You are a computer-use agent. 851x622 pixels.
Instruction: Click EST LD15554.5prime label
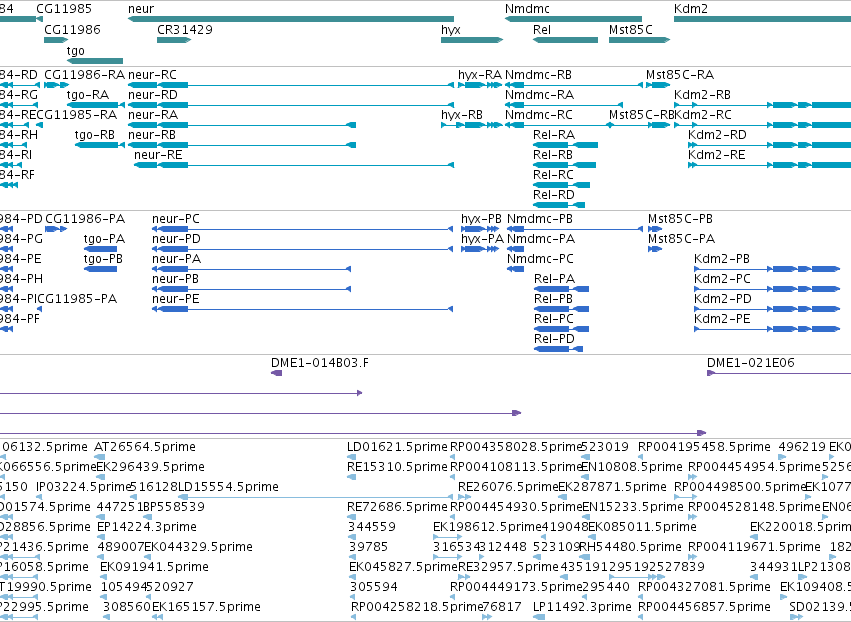point(228,487)
